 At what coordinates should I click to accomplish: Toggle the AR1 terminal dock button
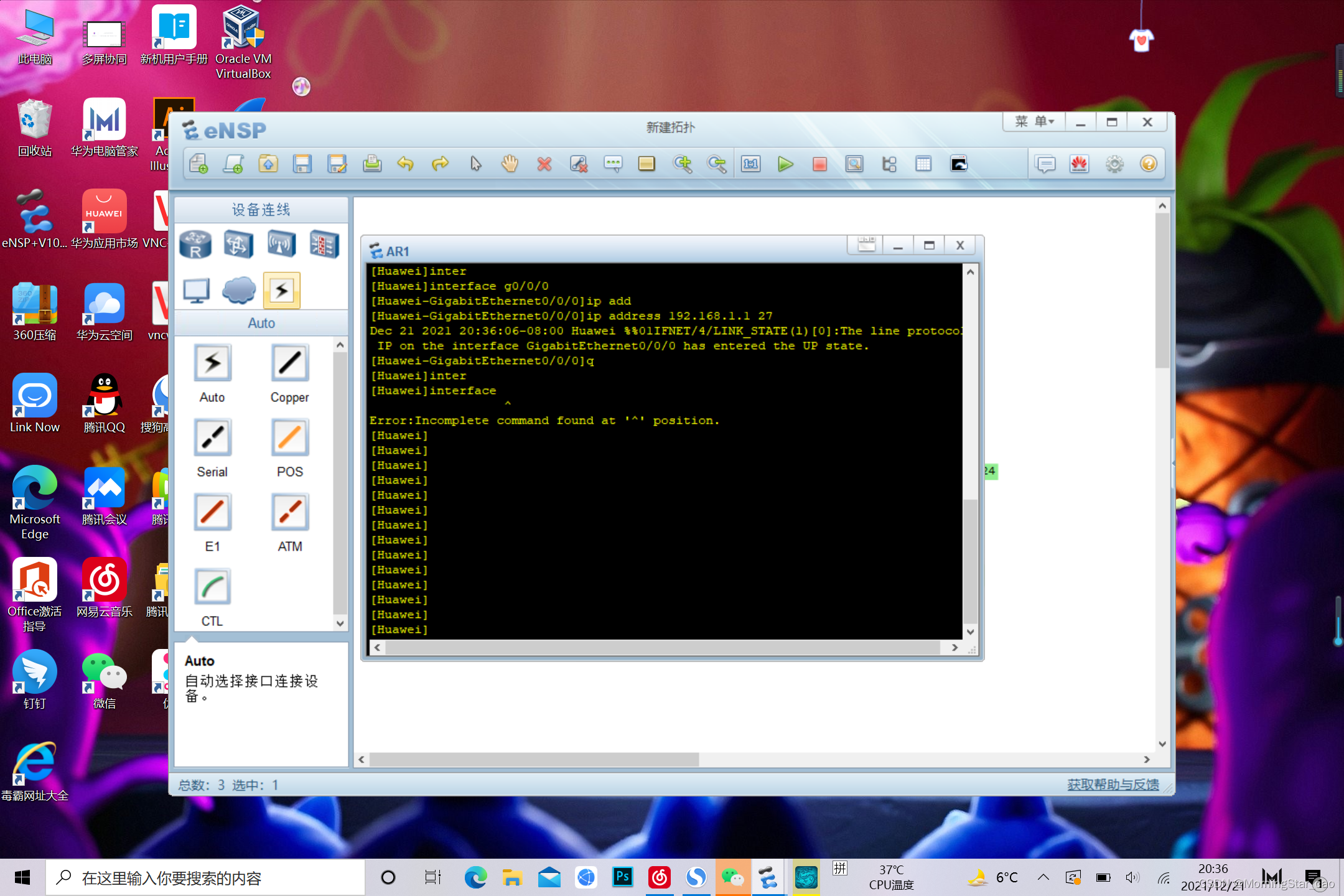(866, 245)
